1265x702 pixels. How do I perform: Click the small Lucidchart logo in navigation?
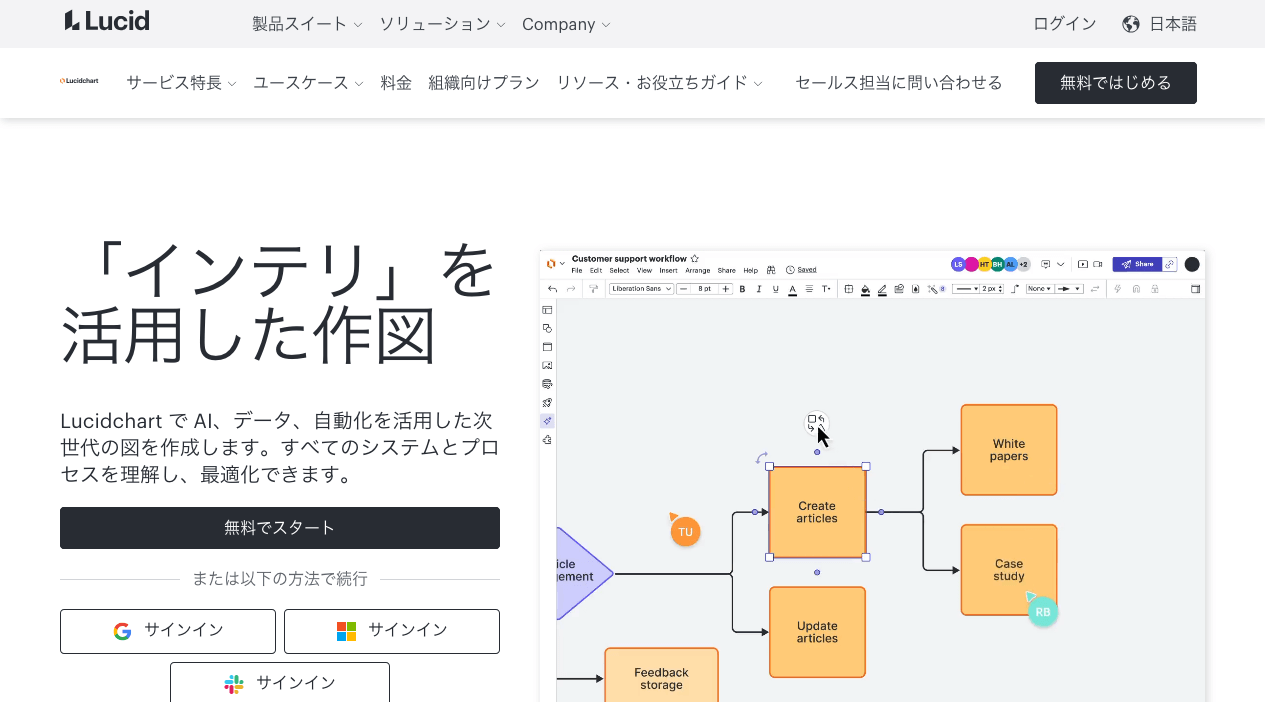coord(79,81)
